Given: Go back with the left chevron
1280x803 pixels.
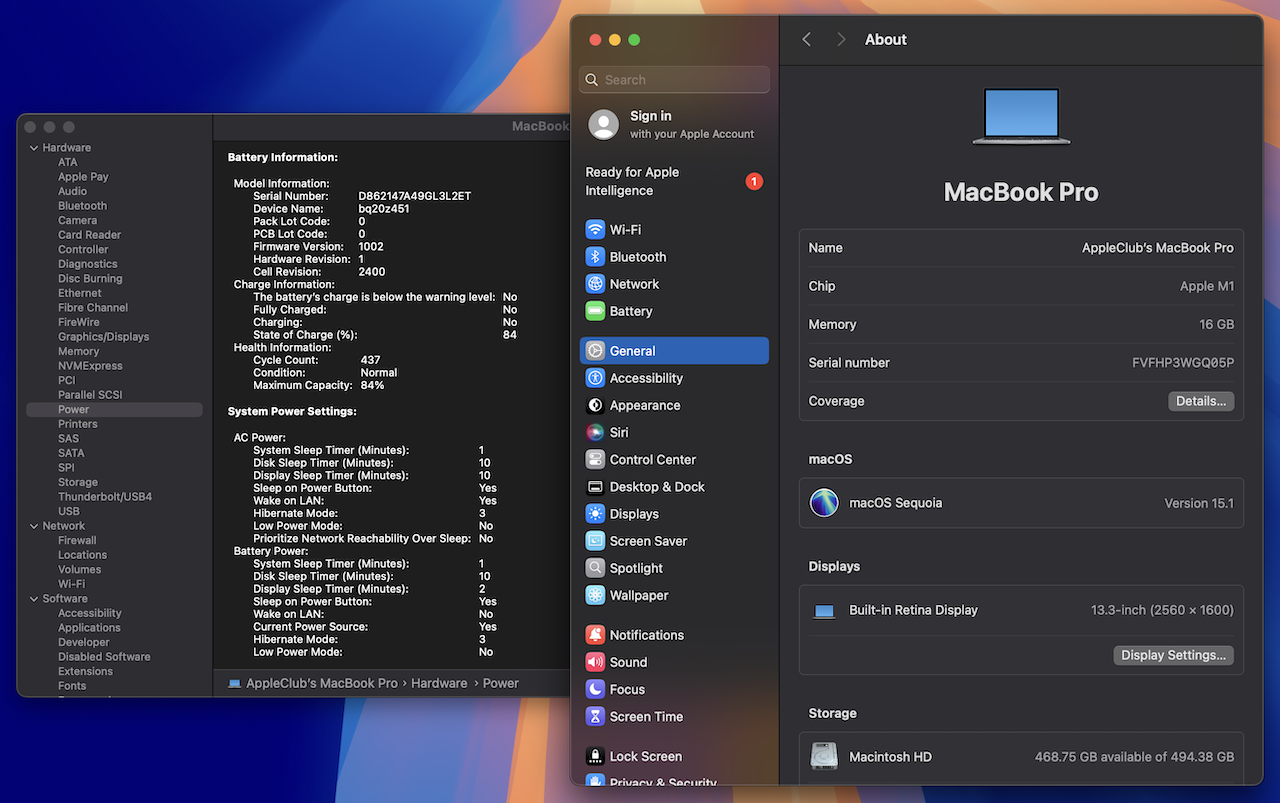Looking at the screenshot, I should pyautogui.click(x=807, y=39).
